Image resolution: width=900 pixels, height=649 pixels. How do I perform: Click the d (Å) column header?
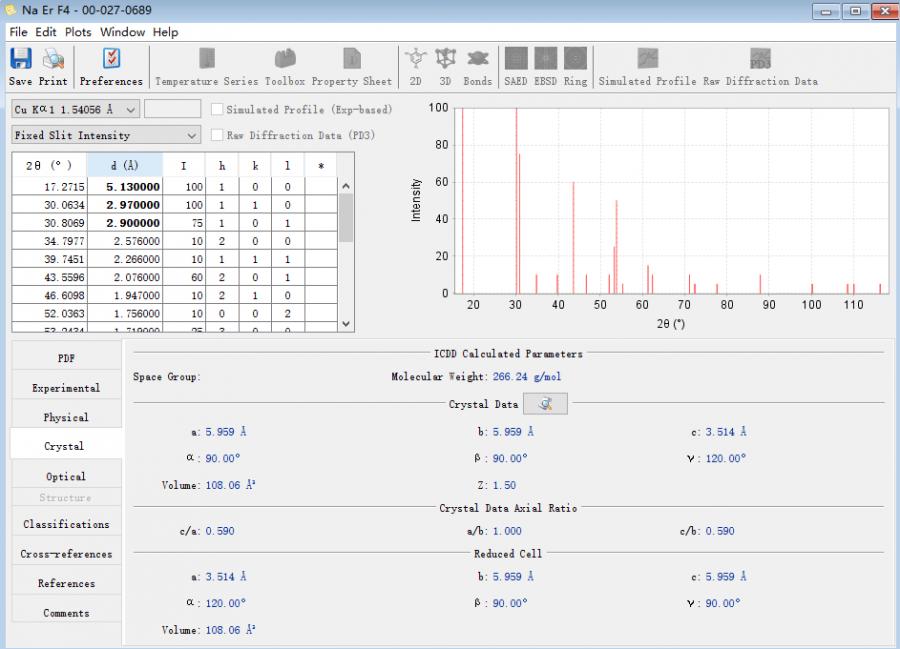[124, 165]
